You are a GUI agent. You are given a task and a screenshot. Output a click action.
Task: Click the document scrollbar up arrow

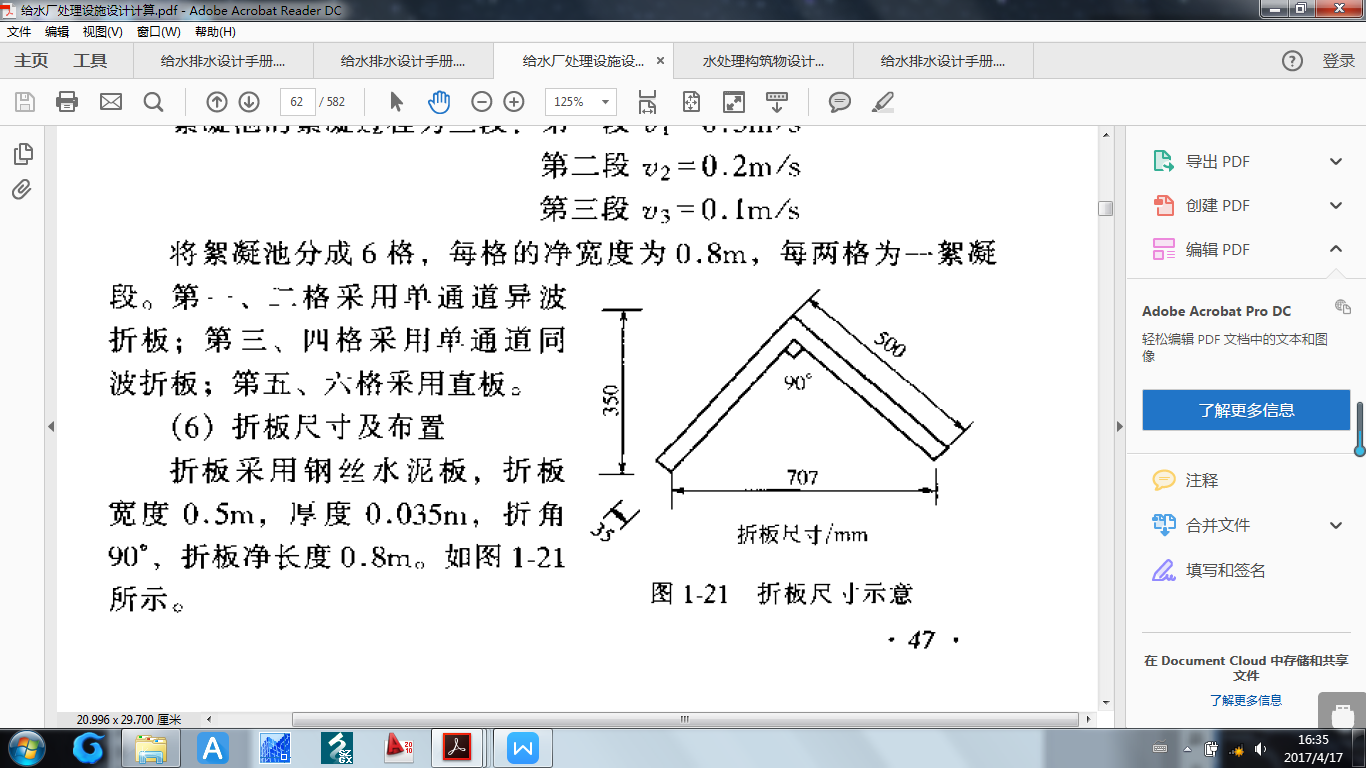pos(1105,135)
